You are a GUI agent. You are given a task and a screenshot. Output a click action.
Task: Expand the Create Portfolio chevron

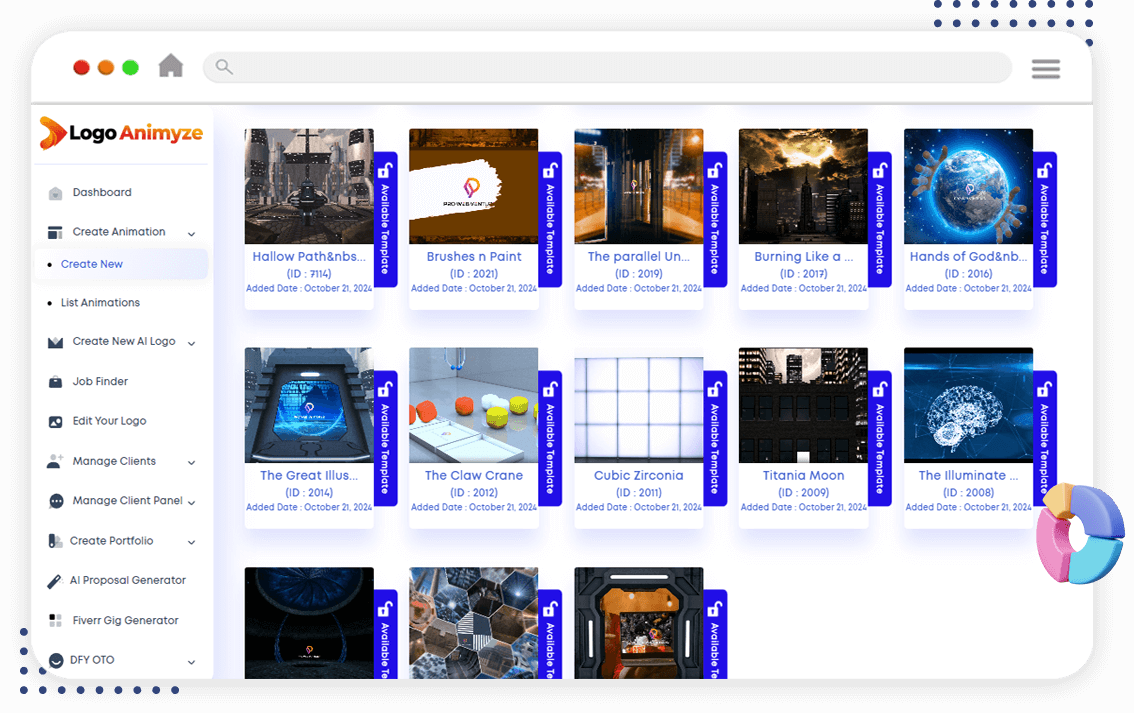click(x=192, y=542)
